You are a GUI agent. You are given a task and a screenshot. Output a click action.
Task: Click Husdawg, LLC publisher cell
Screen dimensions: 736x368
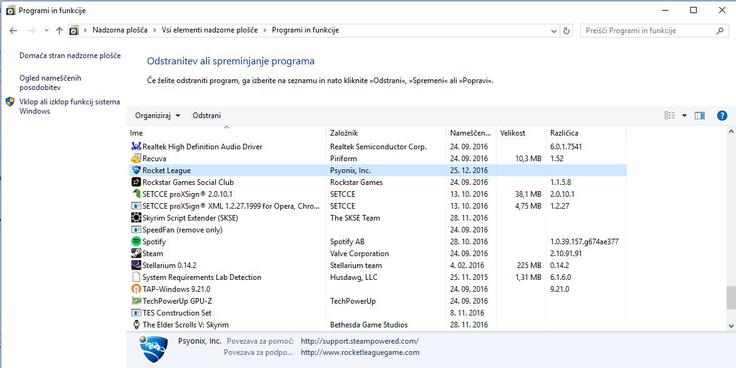353,277
